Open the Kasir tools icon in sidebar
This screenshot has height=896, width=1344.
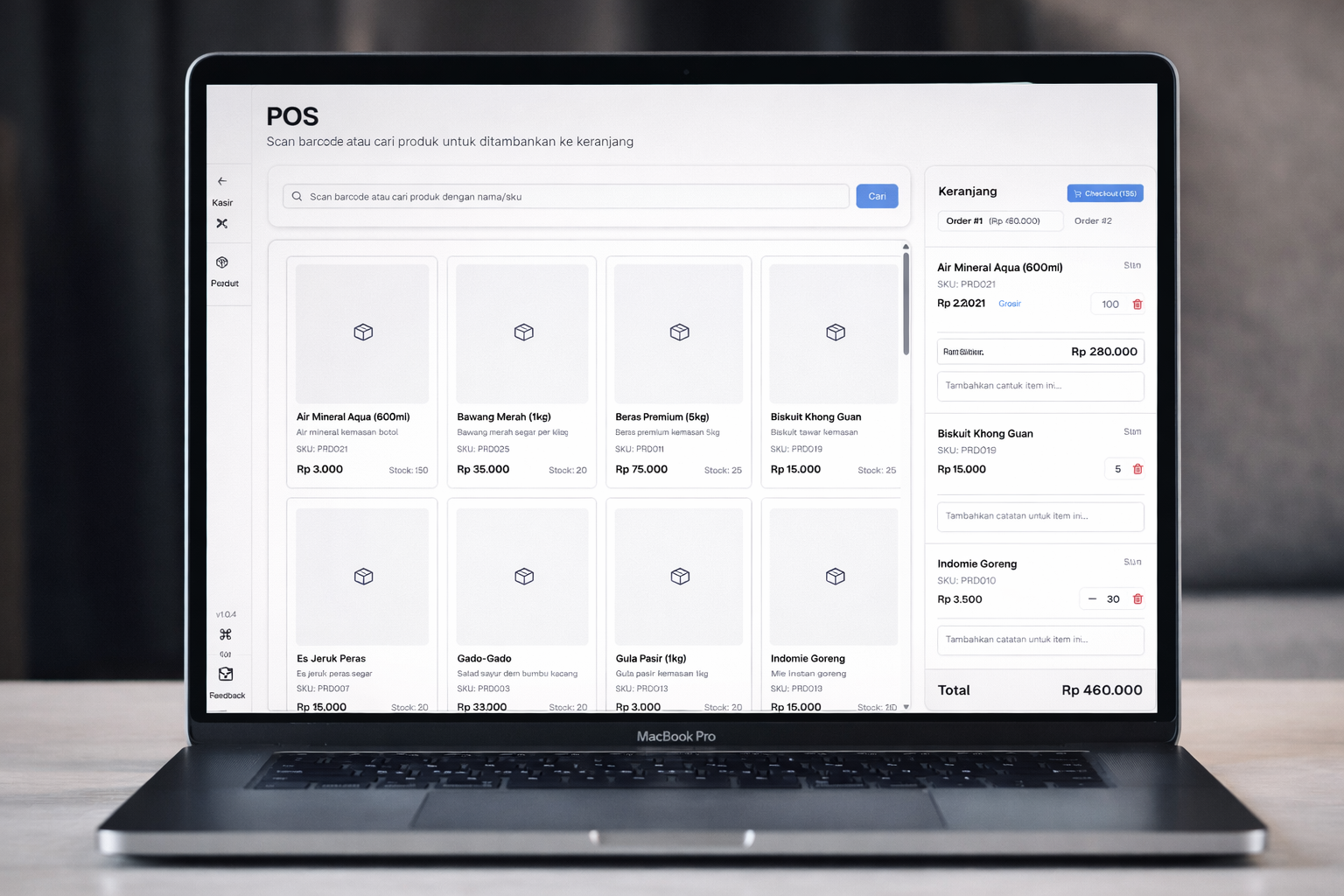(x=222, y=224)
